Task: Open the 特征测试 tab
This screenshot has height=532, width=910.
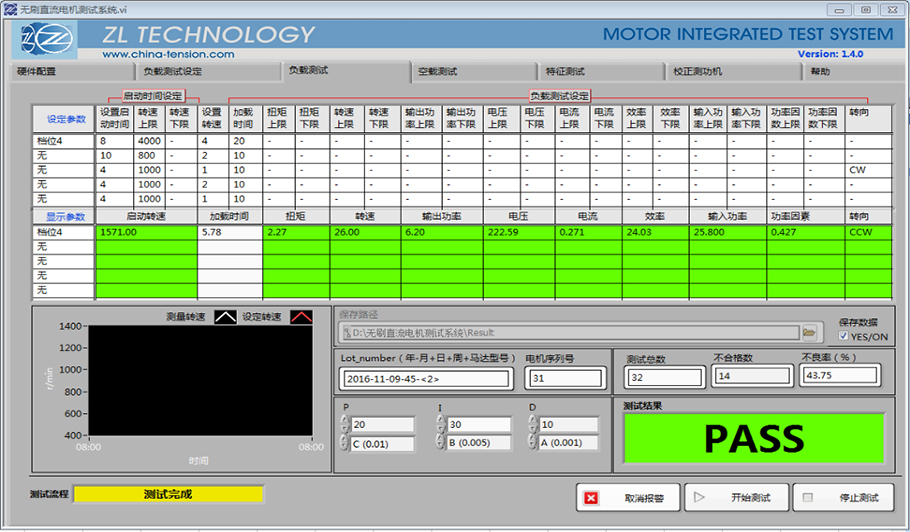Action: 565,72
